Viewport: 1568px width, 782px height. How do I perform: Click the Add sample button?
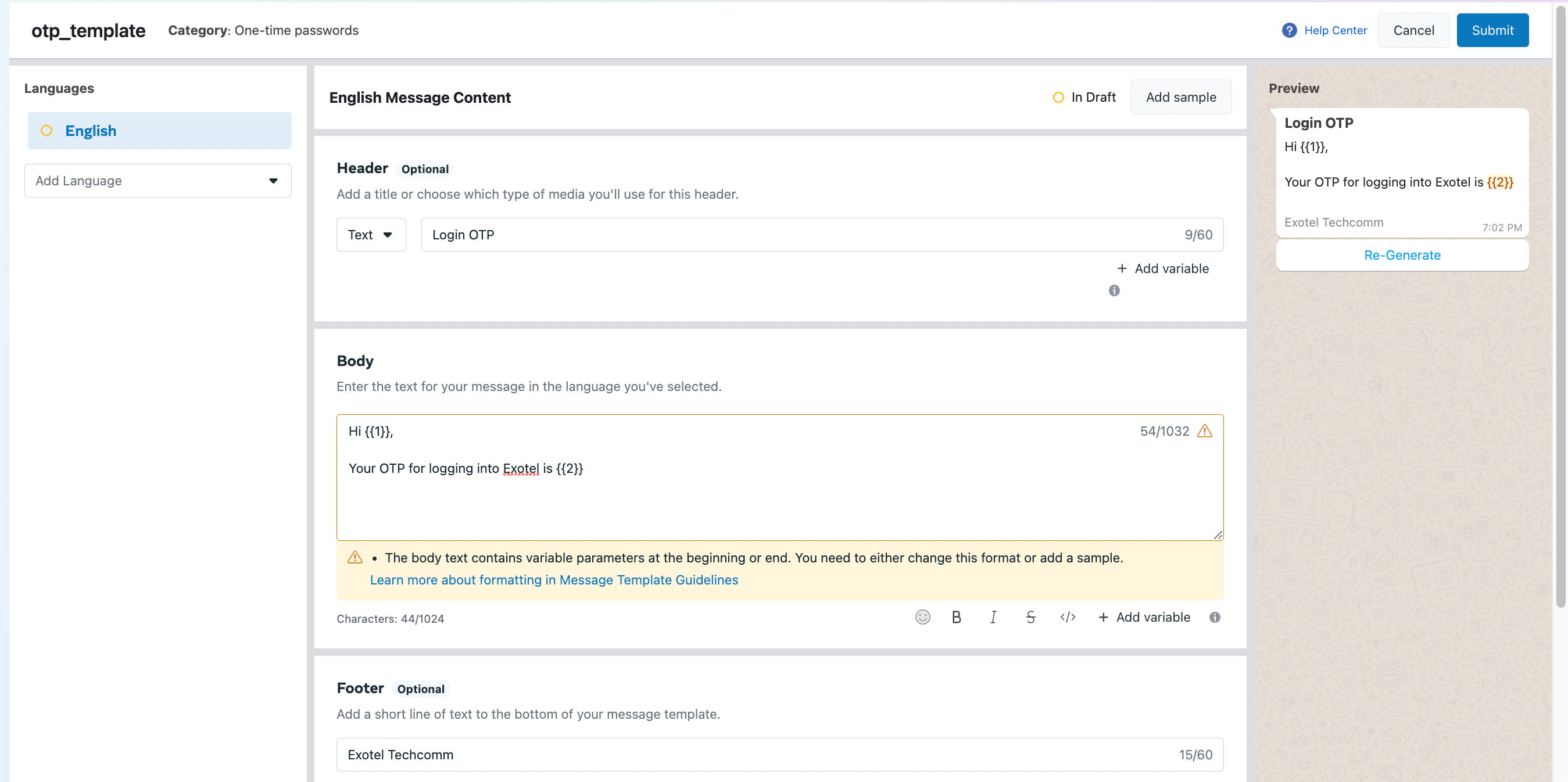pyautogui.click(x=1180, y=97)
